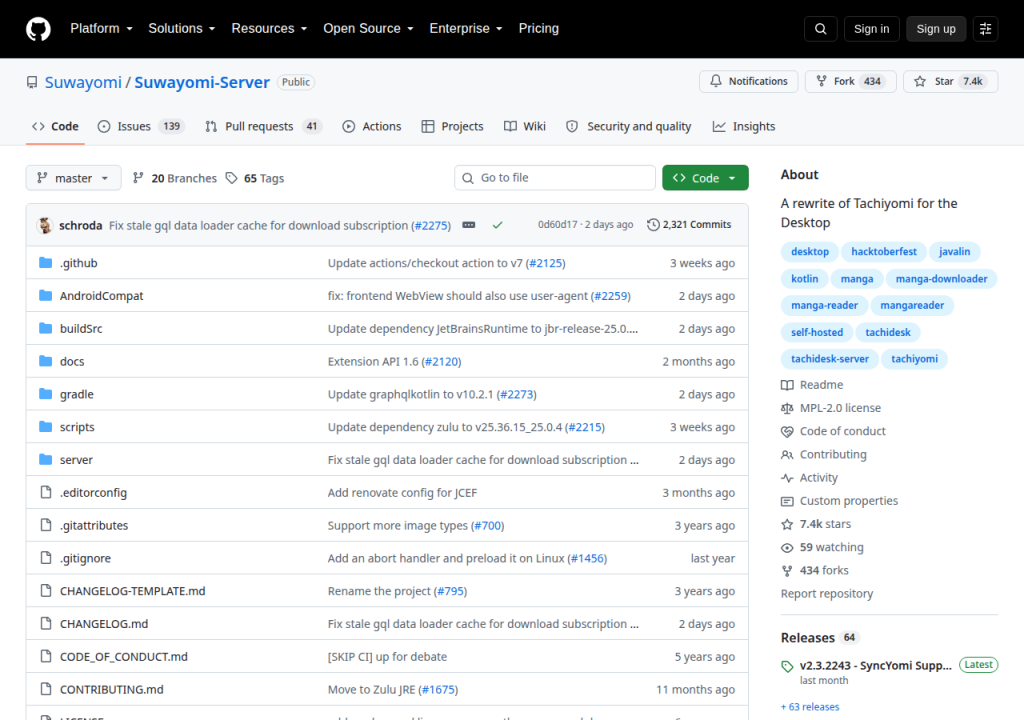Switch to the Pull requests tab
This screenshot has width=1024, height=720.
(x=264, y=126)
